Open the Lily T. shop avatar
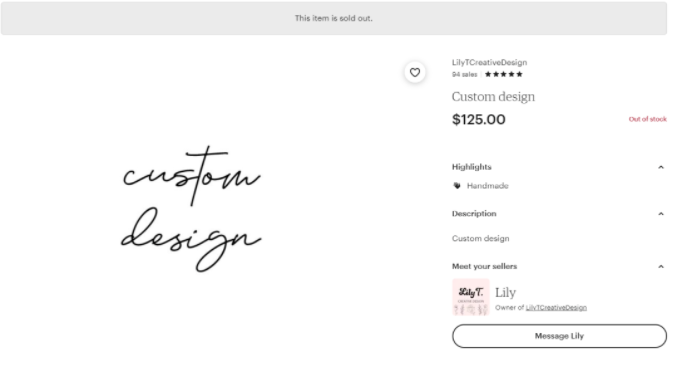Screen dimensions: 678x374 pos(470,297)
